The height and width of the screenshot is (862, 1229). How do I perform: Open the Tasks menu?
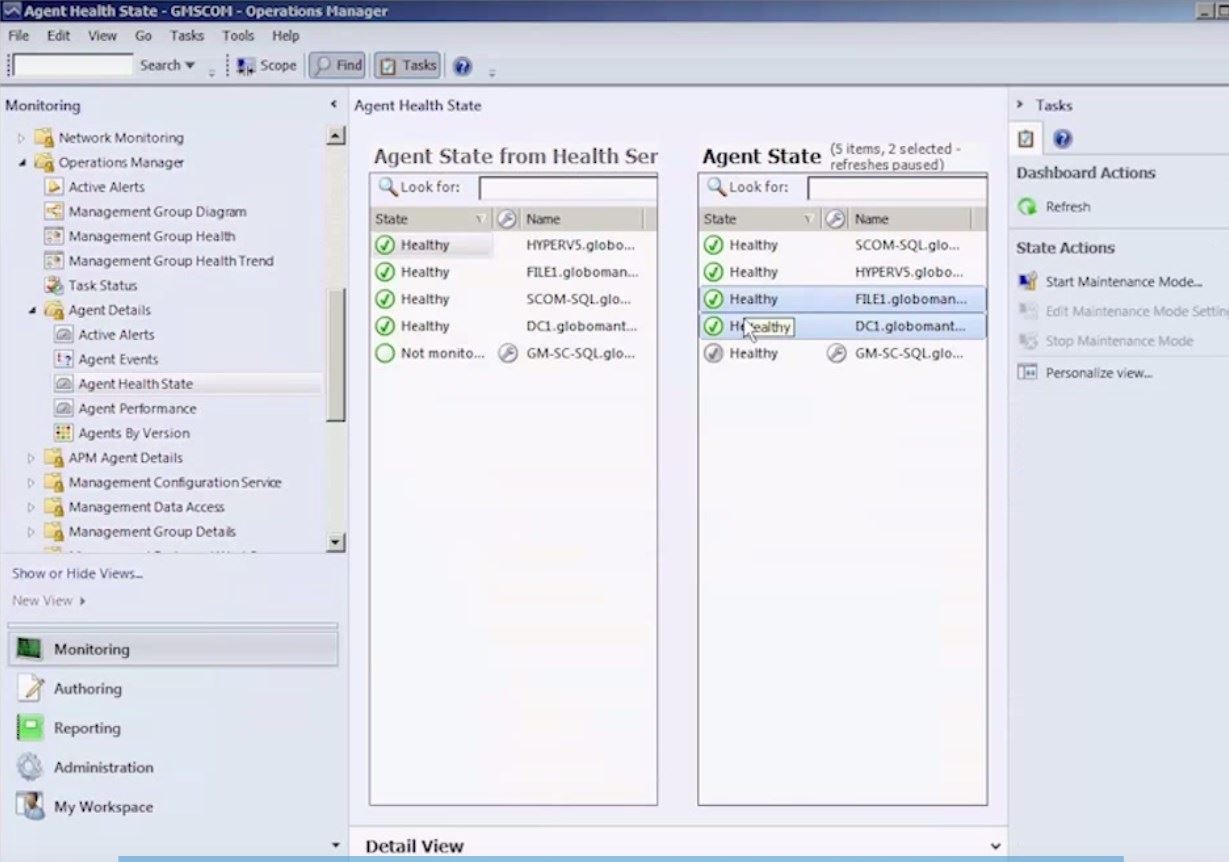(186, 36)
